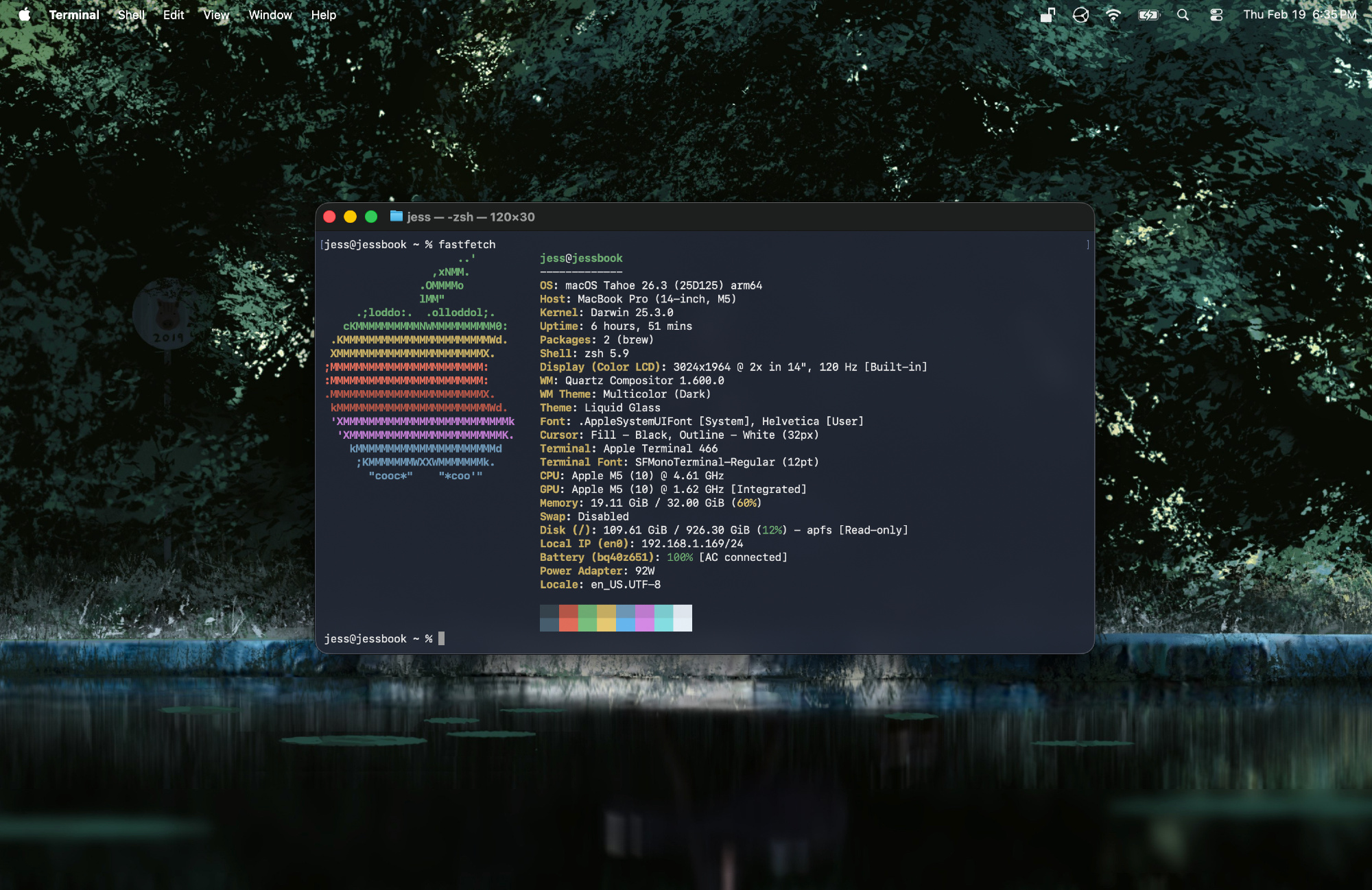Viewport: 1372px width, 890px height.
Task: Open the Wi-Fi status menu
Action: point(1113,14)
